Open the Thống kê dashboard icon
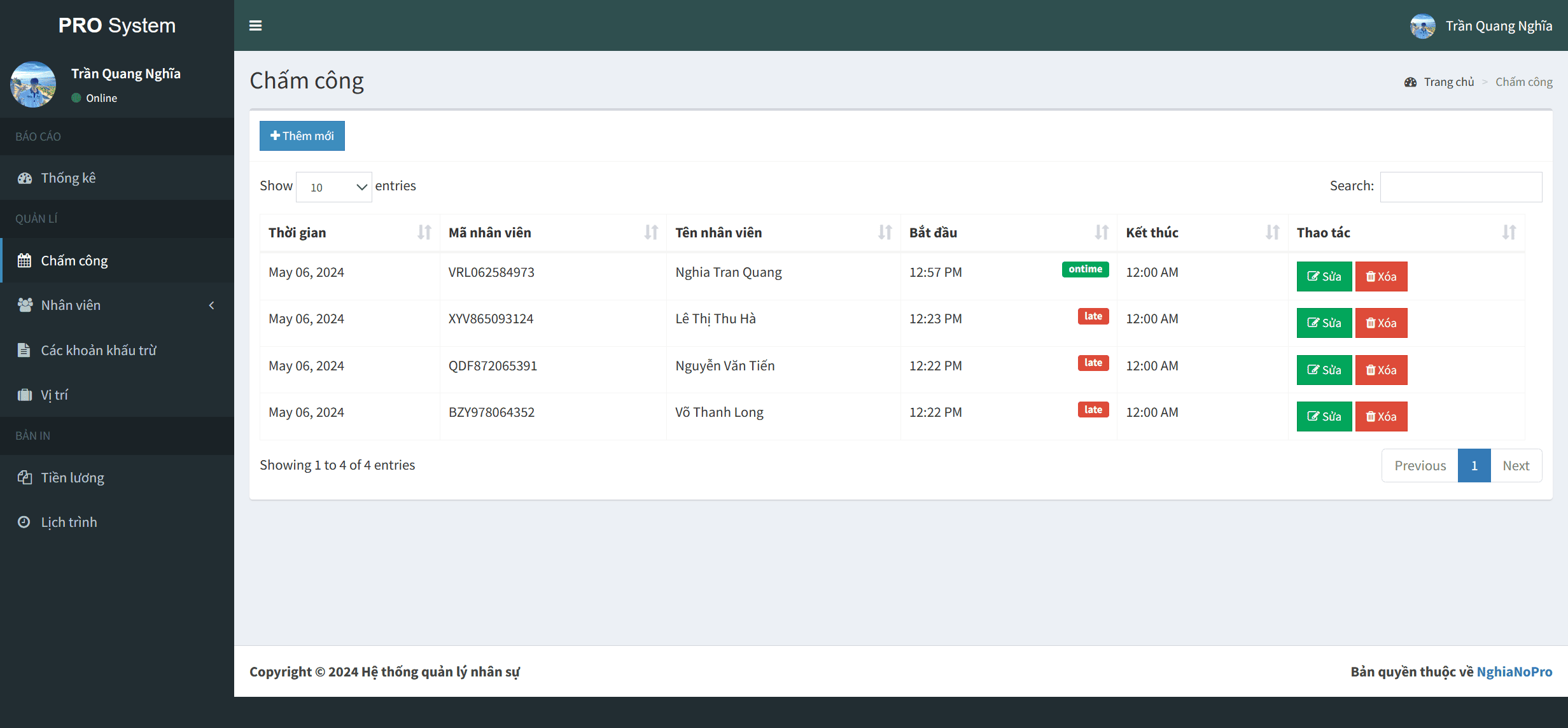 coord(25,178)
